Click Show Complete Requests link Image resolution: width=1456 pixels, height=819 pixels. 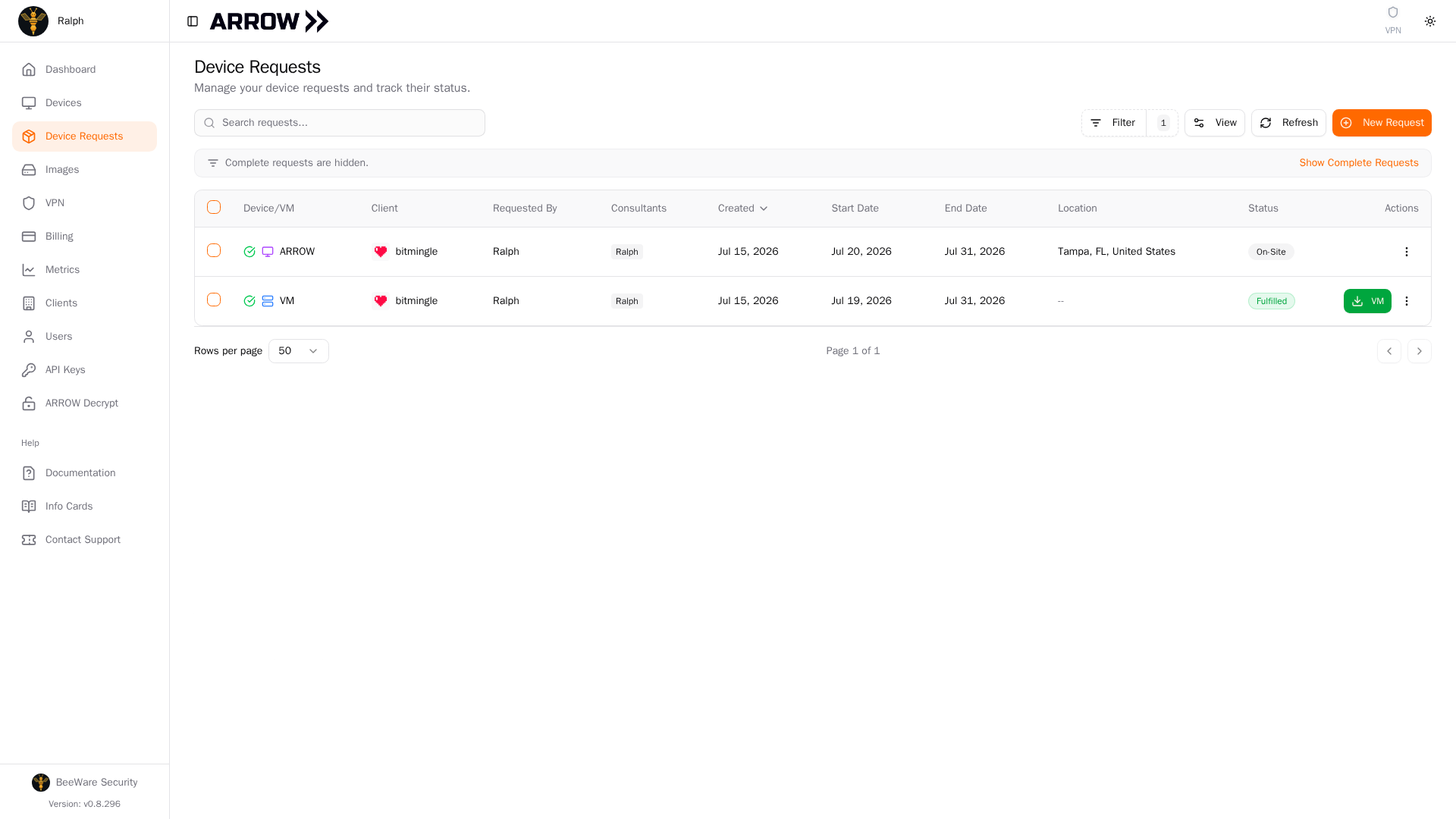(x=1358, y=163)
